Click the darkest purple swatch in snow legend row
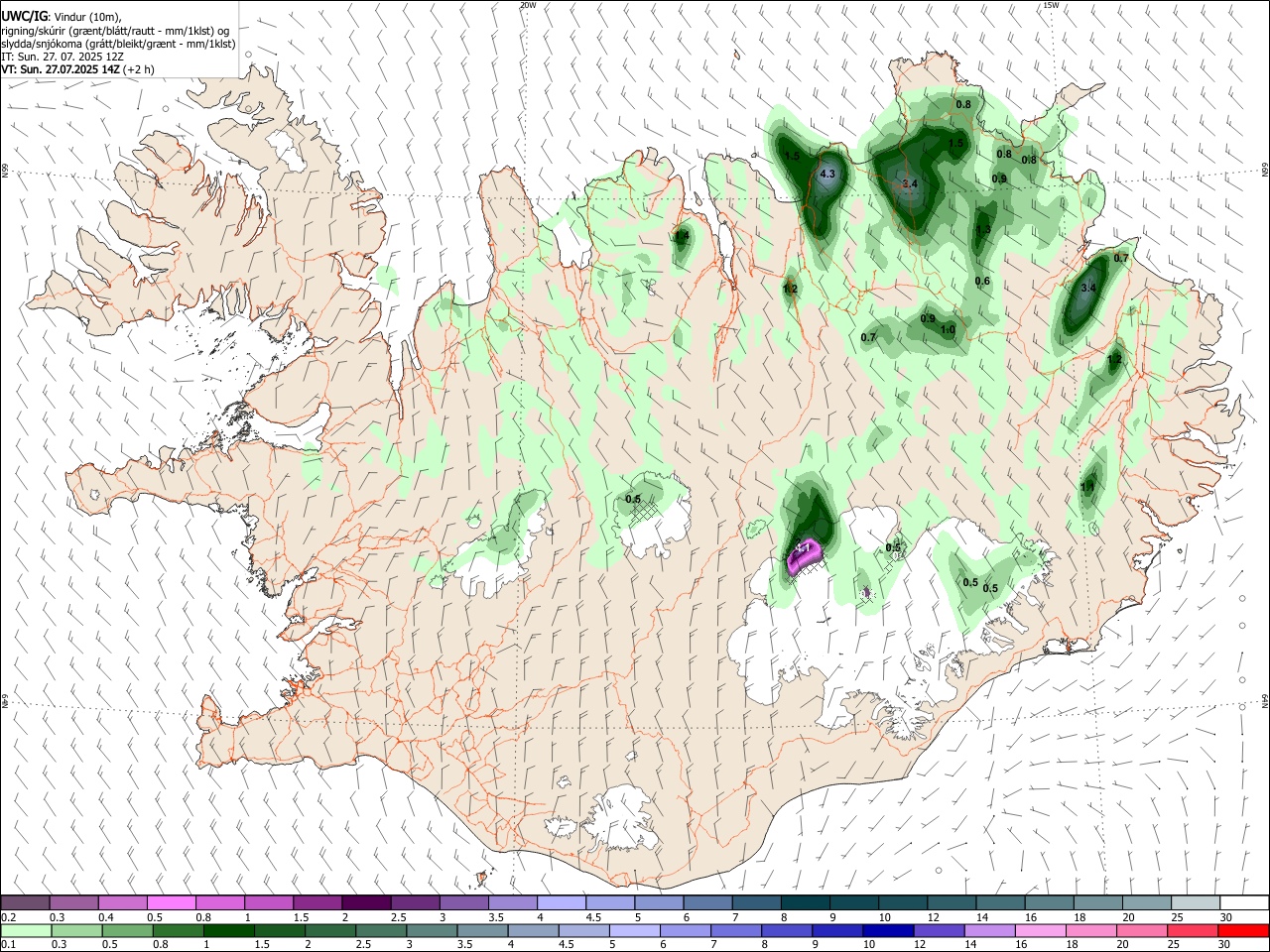The width and height of the screenshot is (1270, 952). point(365,903)
